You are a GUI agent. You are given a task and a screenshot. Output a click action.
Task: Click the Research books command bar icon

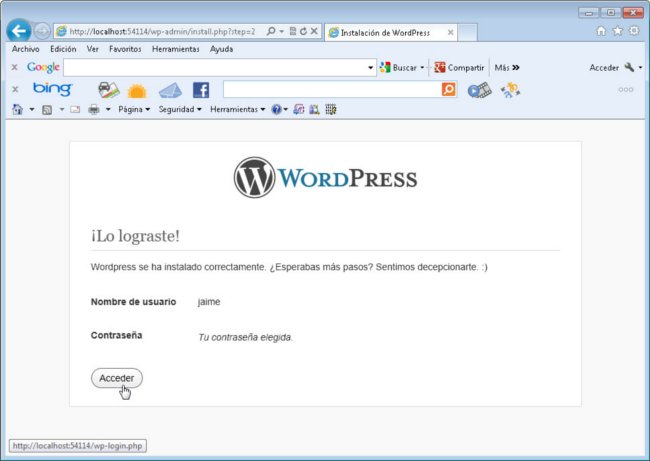click(314, 109)
